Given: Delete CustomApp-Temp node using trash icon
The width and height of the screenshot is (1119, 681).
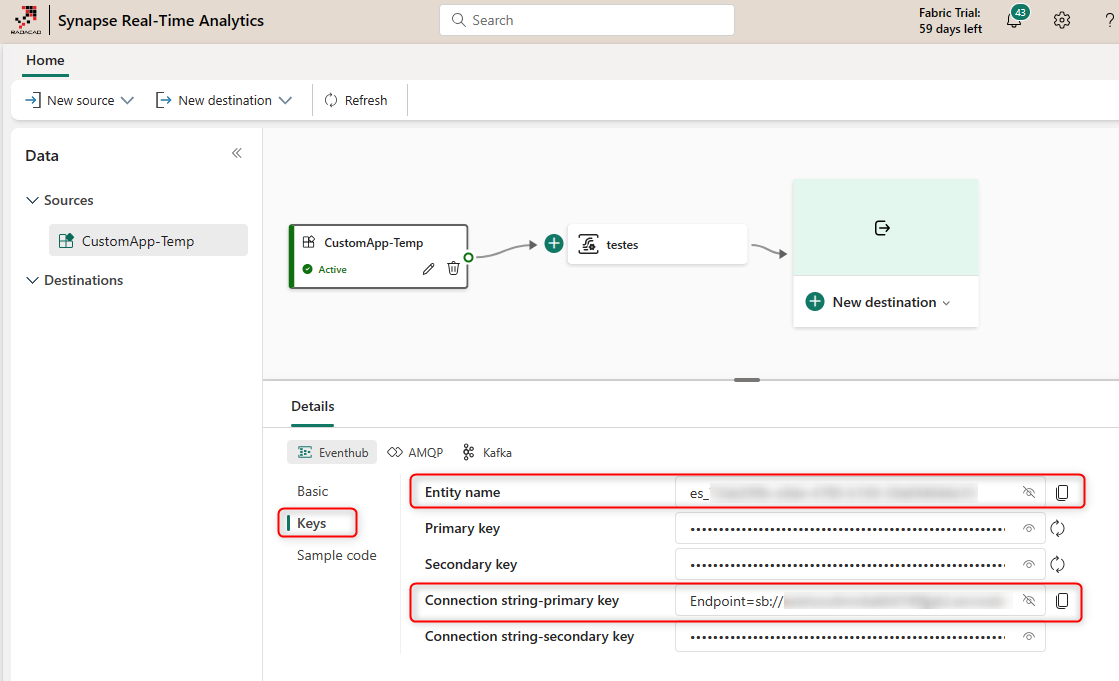Looking at the screenshot, I should [x=453, y=268].
